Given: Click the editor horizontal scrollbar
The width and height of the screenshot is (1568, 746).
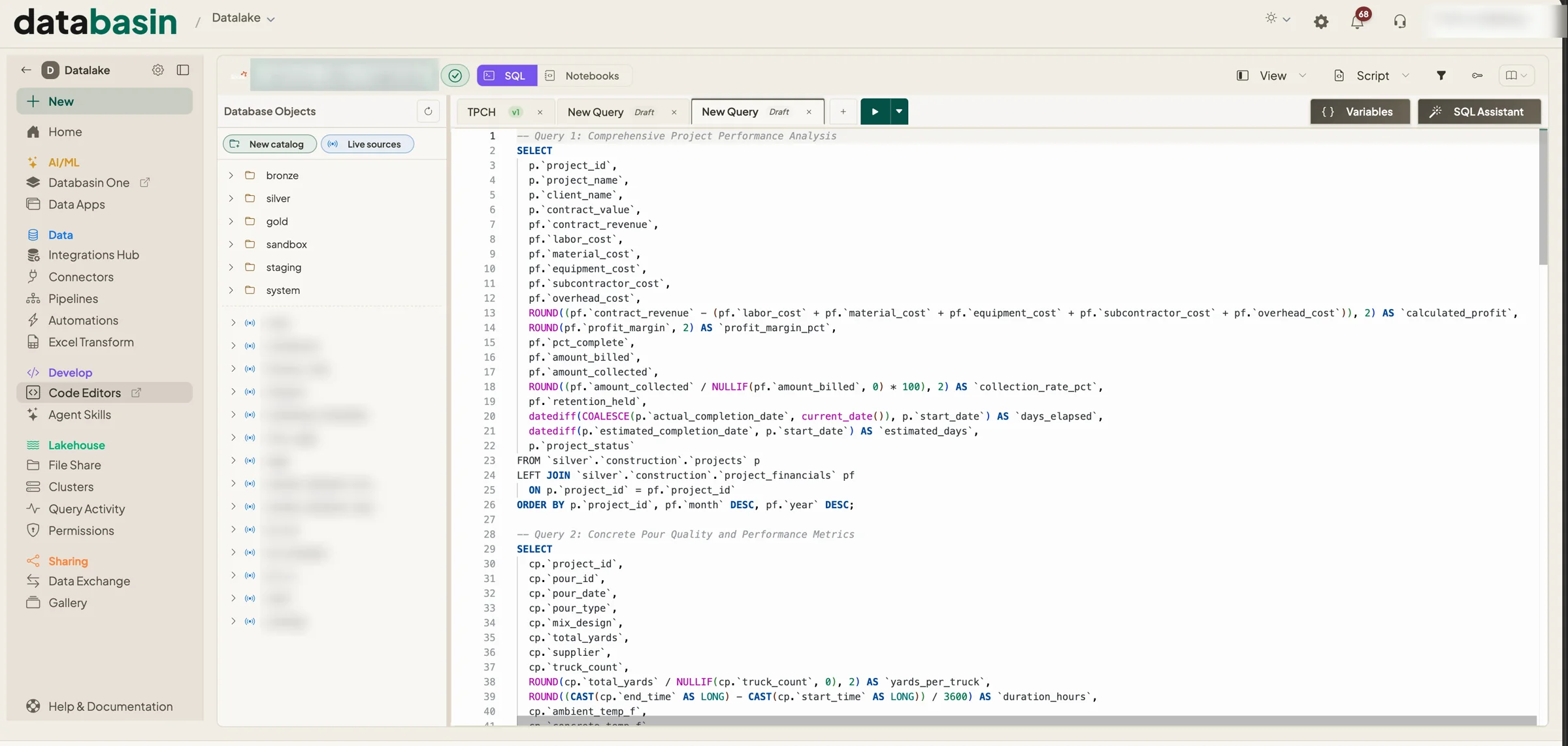Looking at the screenshot, I should point(1026,721).
